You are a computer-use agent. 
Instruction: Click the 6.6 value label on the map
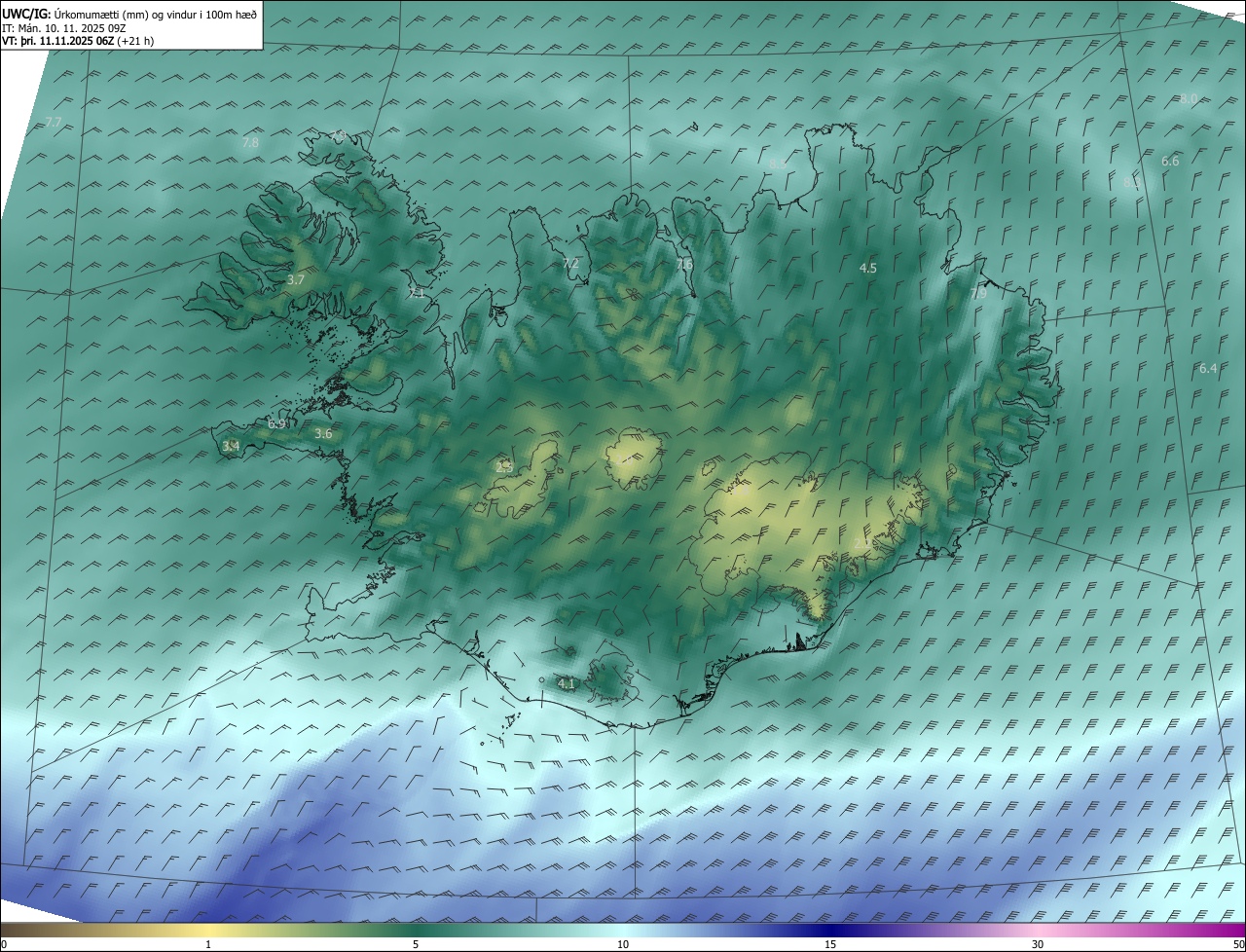click(1170, 161)
